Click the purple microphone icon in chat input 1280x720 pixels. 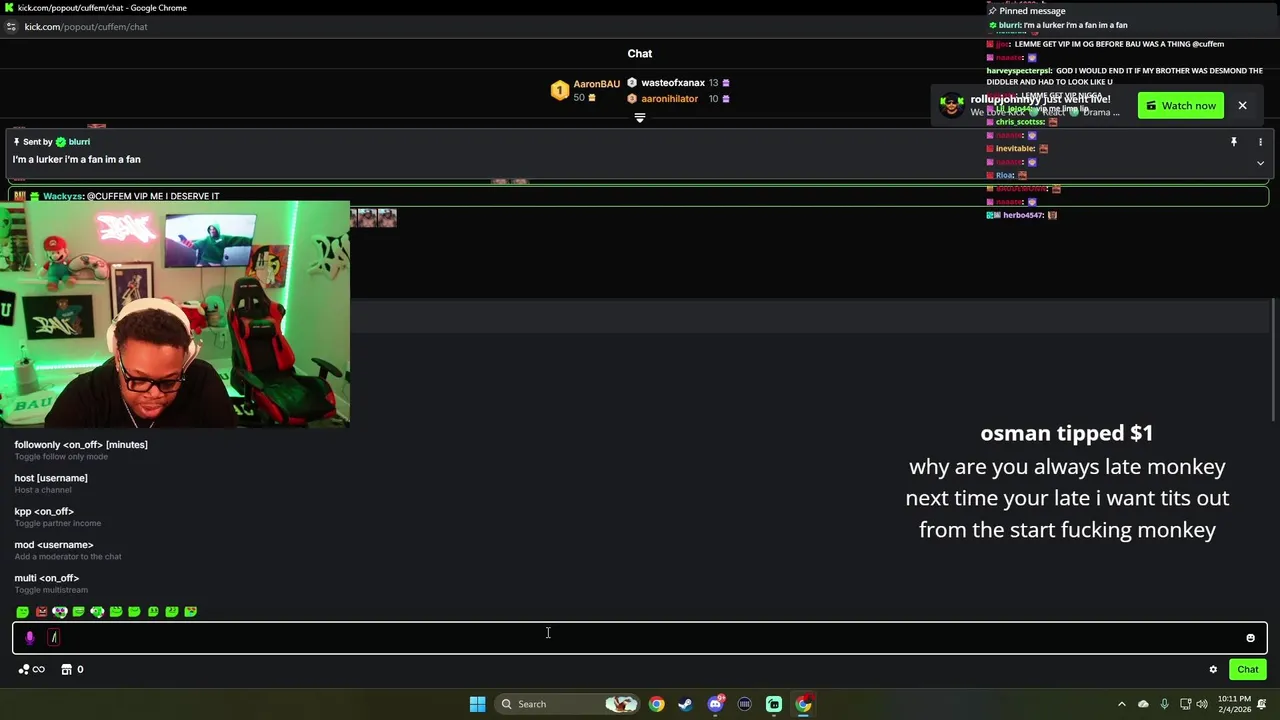click(30, 638)
